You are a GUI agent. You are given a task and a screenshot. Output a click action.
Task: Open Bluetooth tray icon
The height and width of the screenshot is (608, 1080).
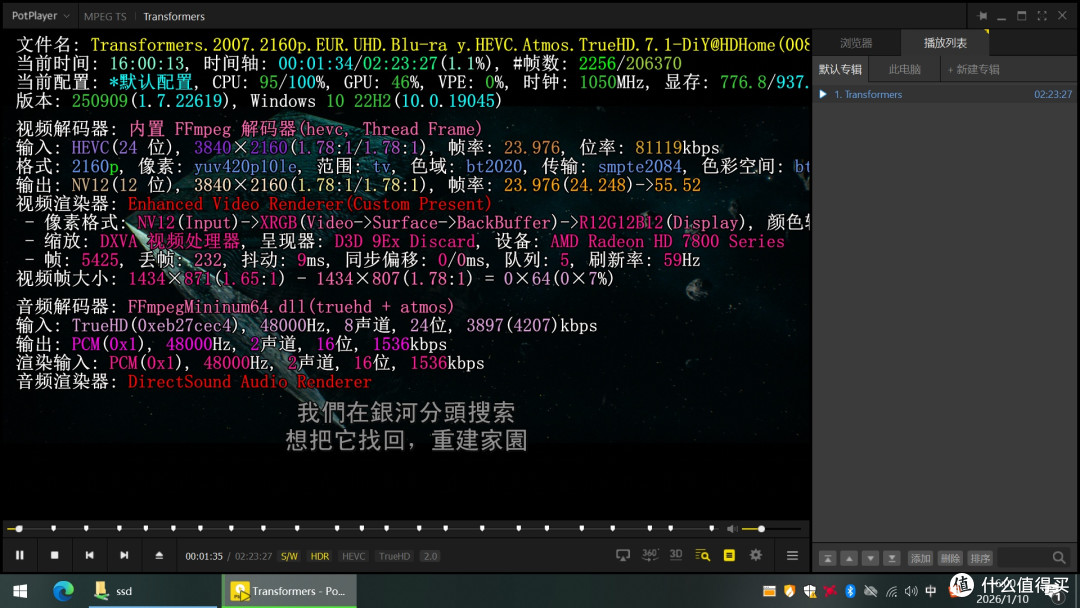[x=850, y=591]
